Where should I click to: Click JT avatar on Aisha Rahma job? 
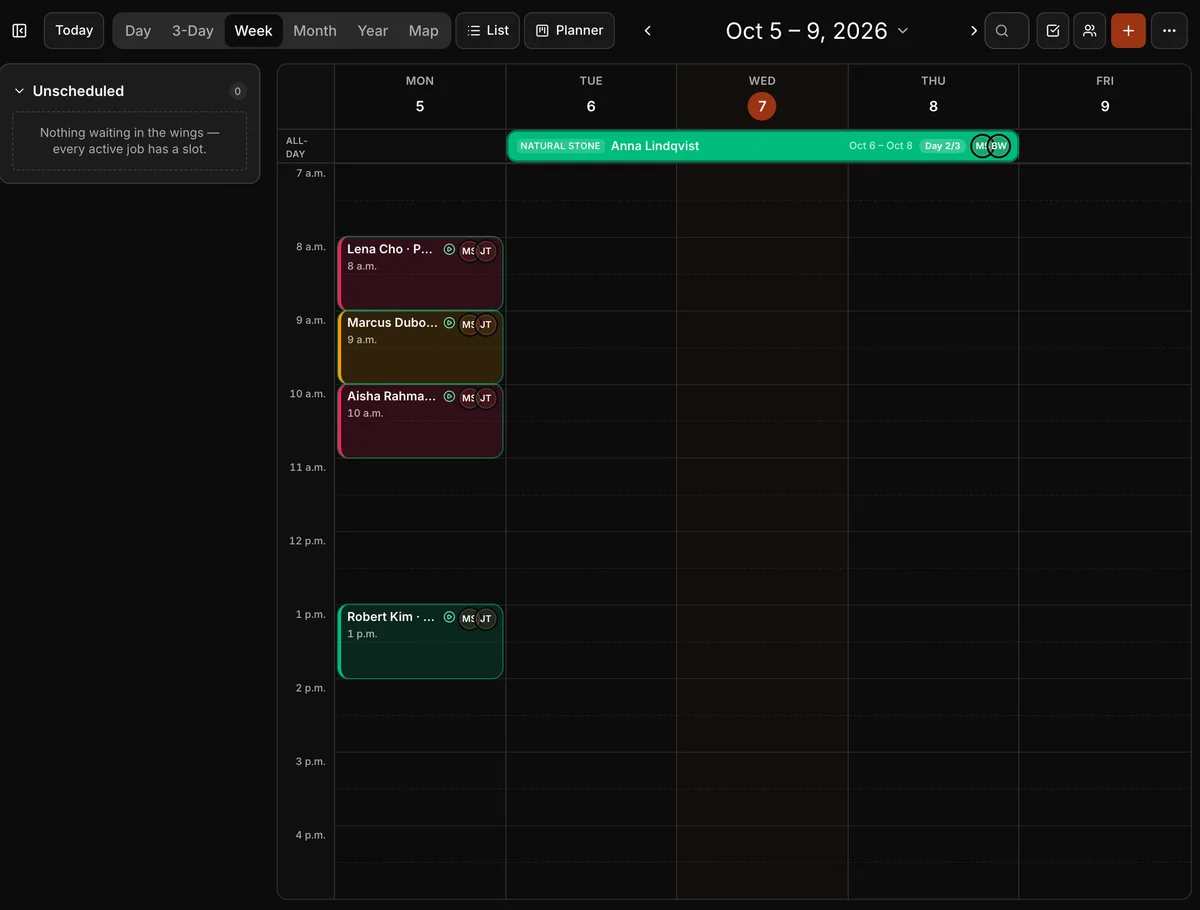tap(486, 398)
